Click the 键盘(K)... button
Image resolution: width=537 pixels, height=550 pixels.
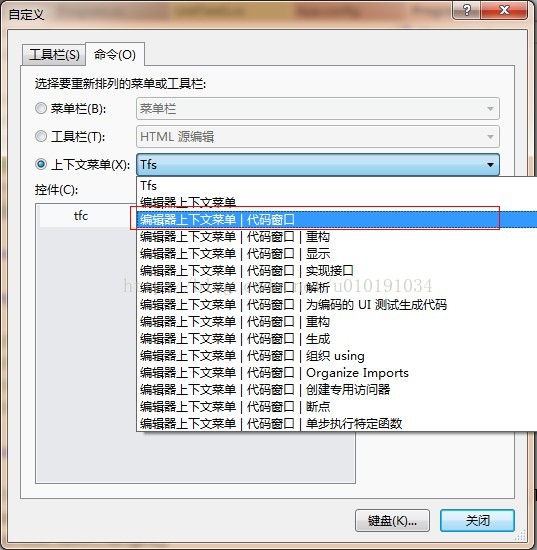click(x=392, y=521)
